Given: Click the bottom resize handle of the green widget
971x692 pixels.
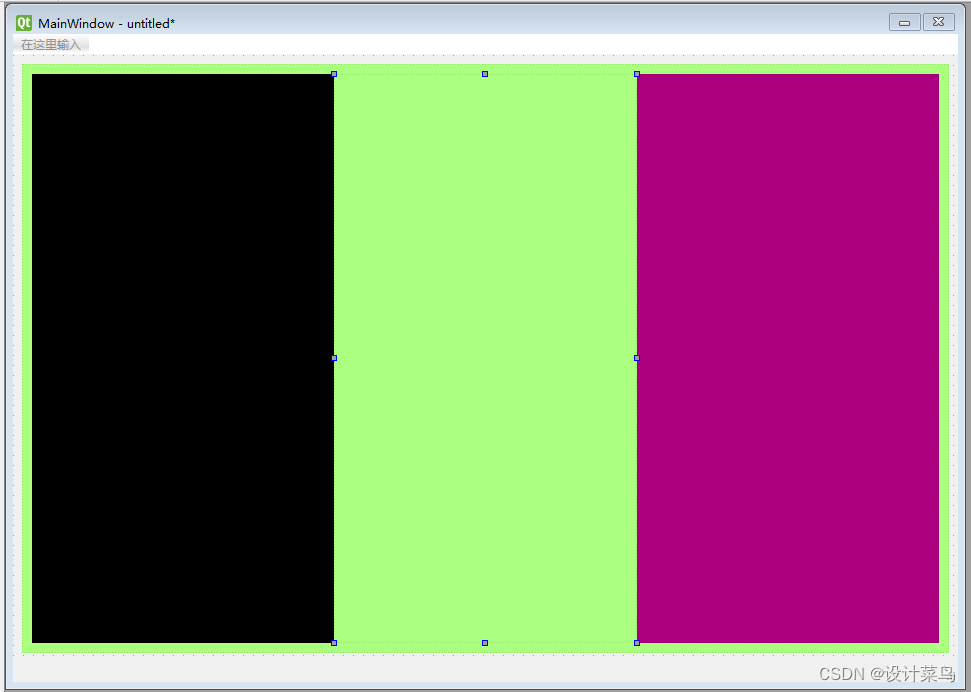Looking at the screenshot, I should [x=484, y=643].
